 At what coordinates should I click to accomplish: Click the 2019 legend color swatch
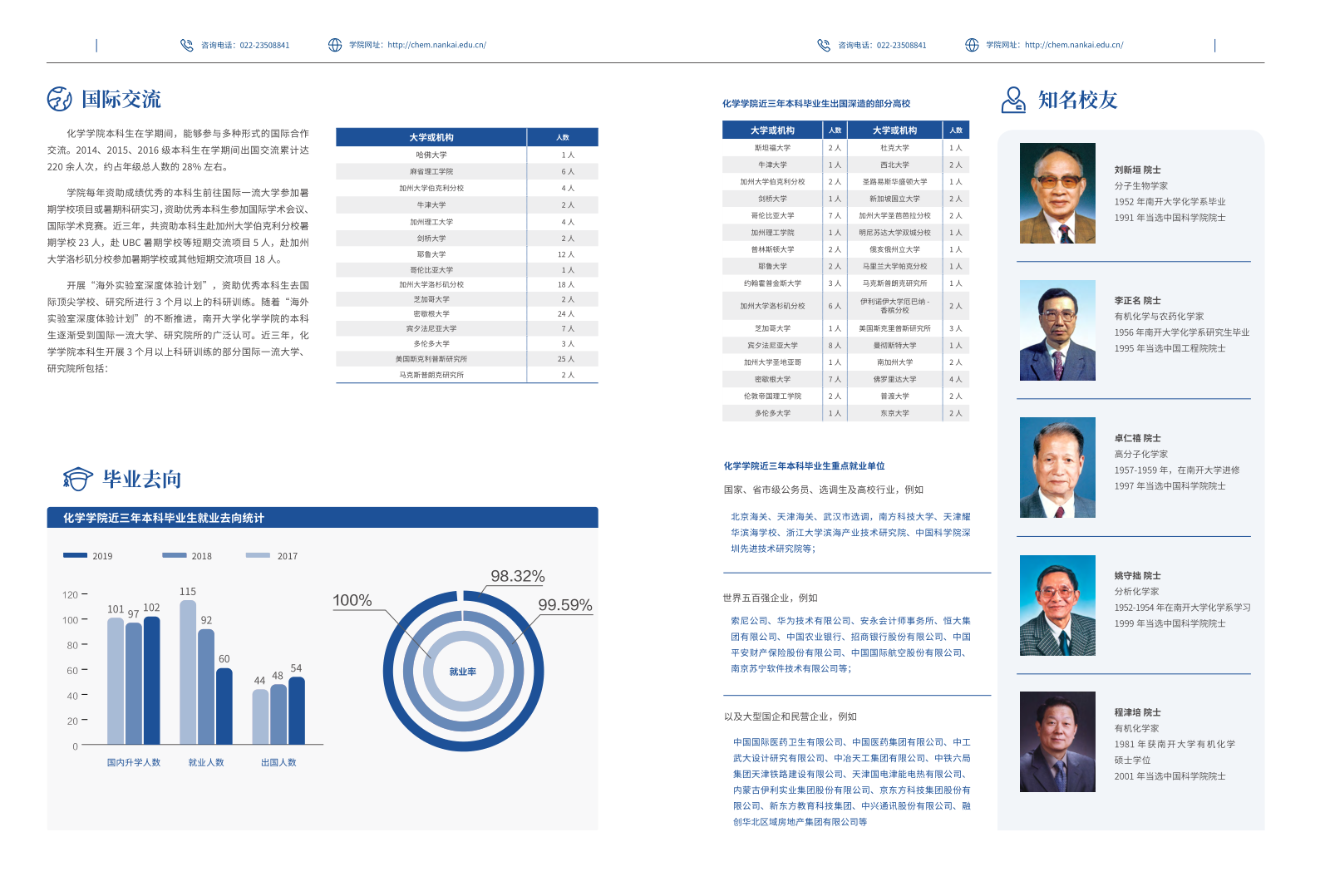point(75,555)
